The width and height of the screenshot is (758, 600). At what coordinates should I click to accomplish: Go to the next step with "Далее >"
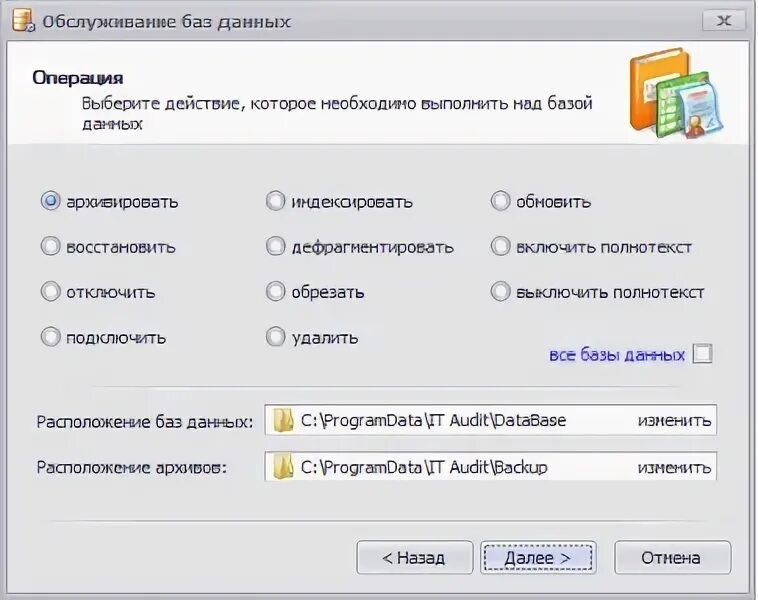[x=538, y=558]
